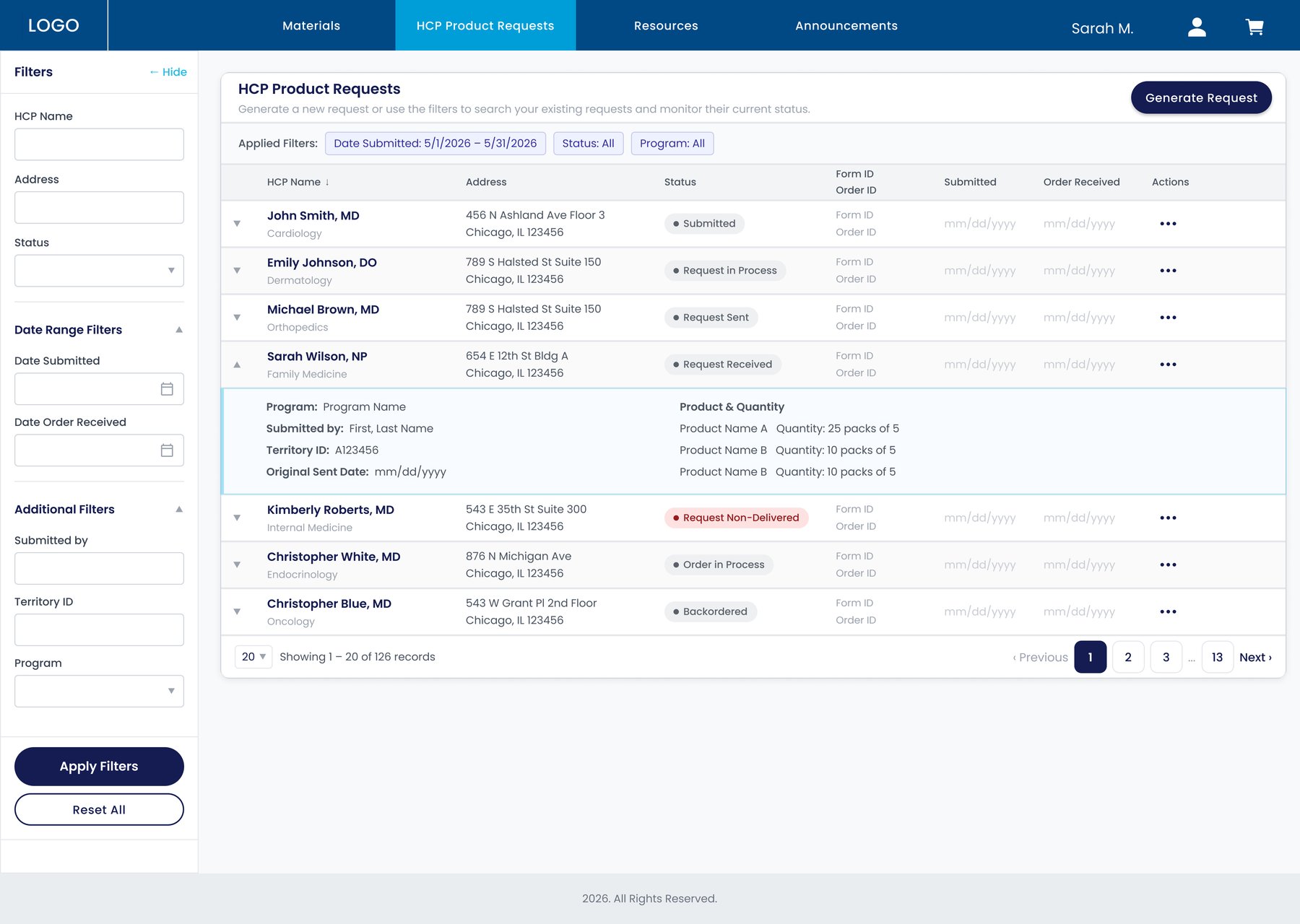The height and width of the screenshot is (924, 1300).
Task: Go to page 3
Action: 1166,657
